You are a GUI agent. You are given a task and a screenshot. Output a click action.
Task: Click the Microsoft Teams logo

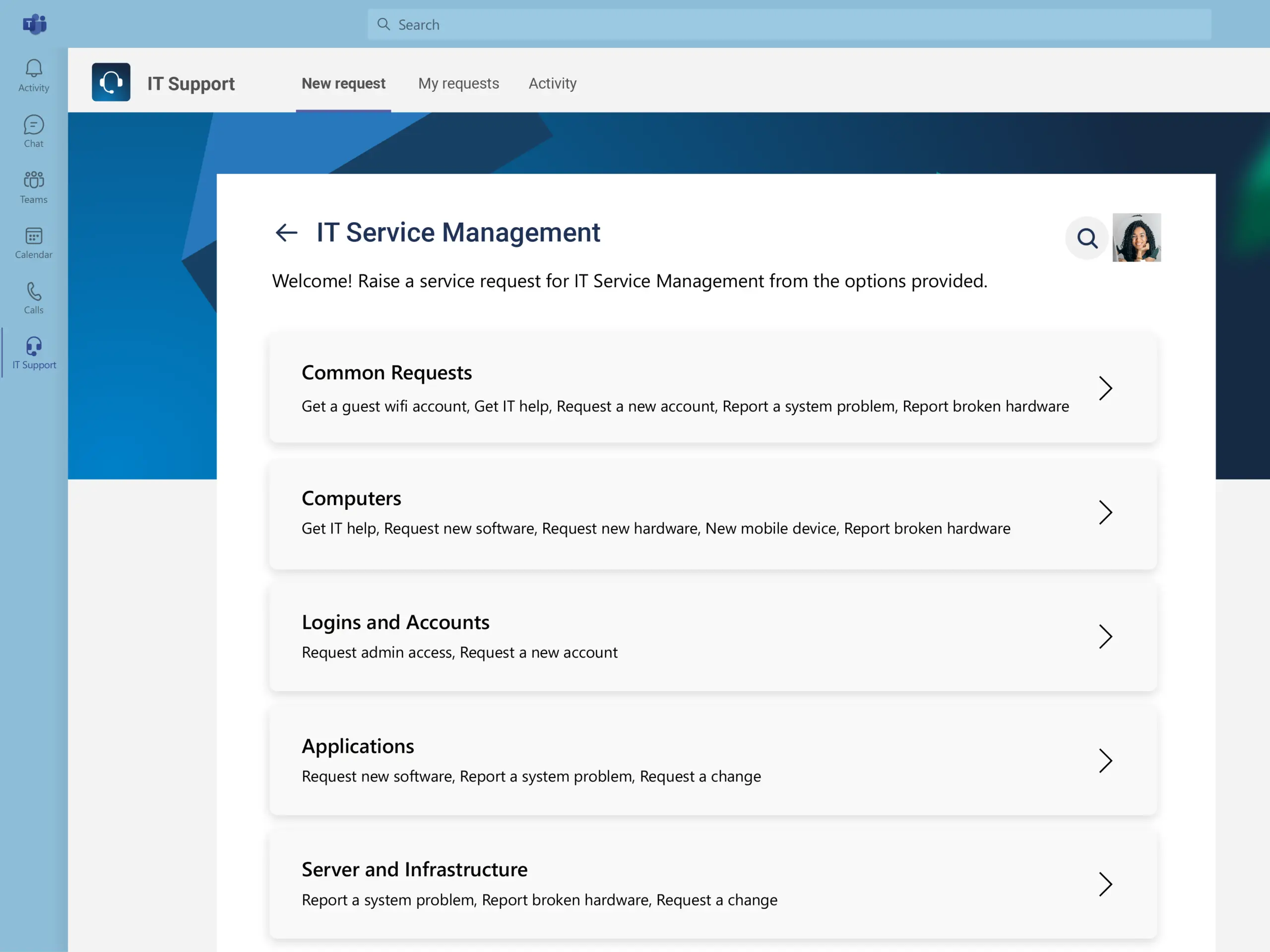(34, 24)
